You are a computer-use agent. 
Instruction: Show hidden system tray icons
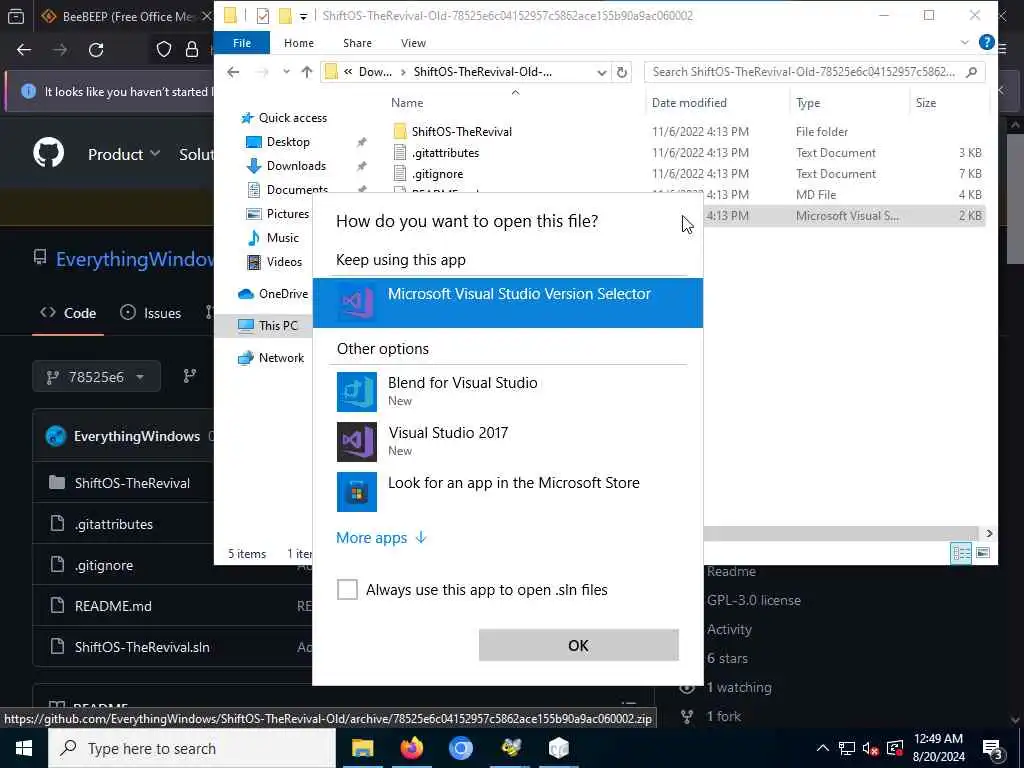[x=823, y=748]
